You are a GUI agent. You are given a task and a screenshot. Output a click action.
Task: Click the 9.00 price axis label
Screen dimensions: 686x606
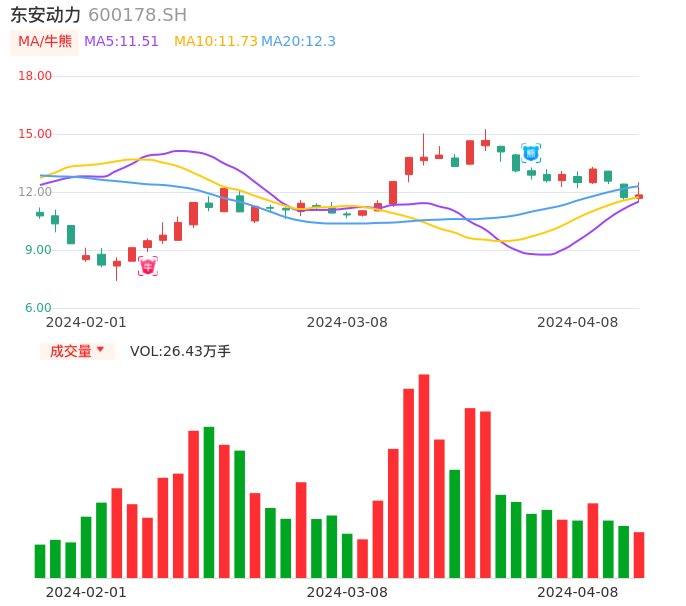click(x=38, y=250)
